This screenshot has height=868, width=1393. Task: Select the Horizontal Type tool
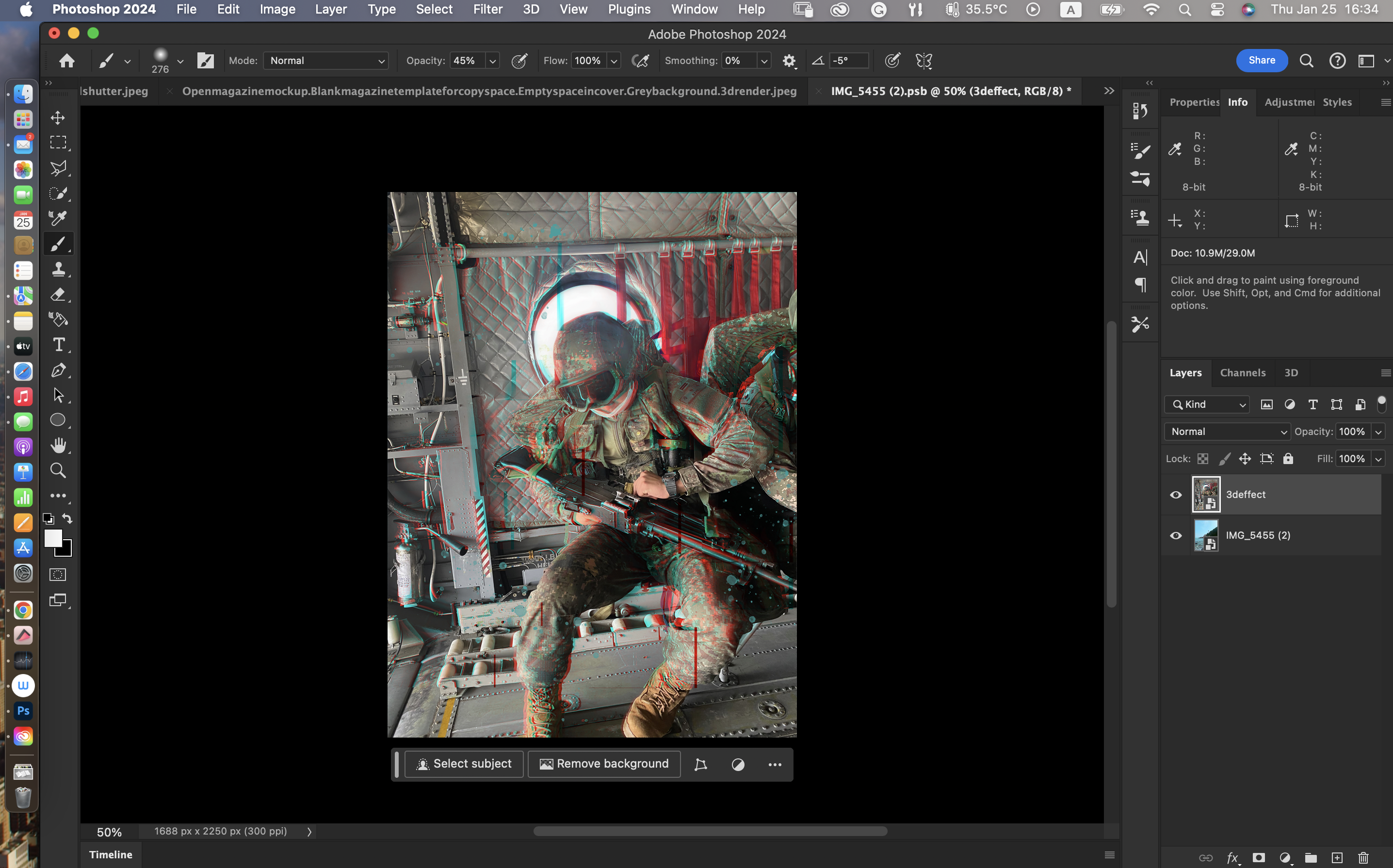coord(58,344)
